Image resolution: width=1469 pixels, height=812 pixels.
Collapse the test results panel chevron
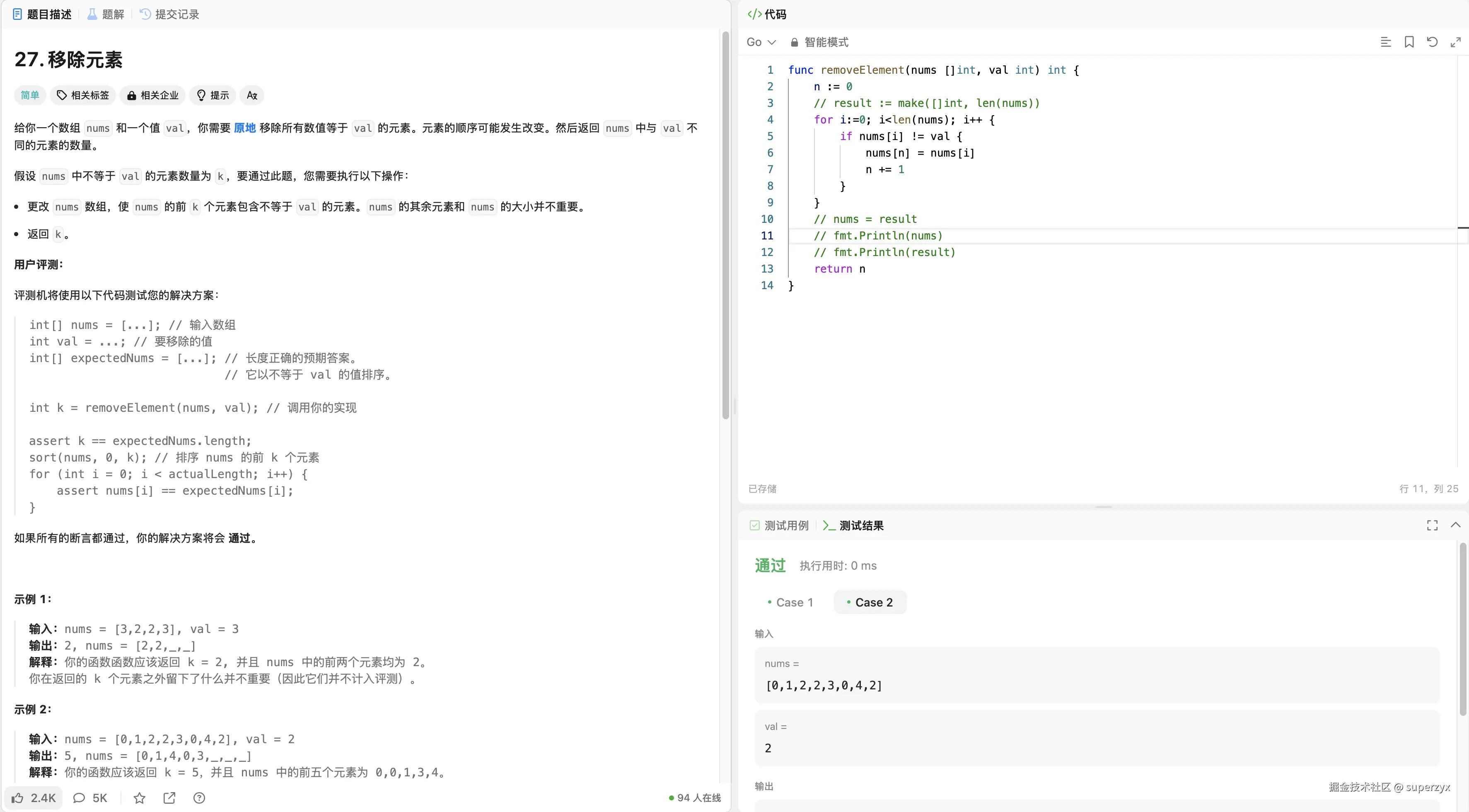click(x=1455, y=525)
